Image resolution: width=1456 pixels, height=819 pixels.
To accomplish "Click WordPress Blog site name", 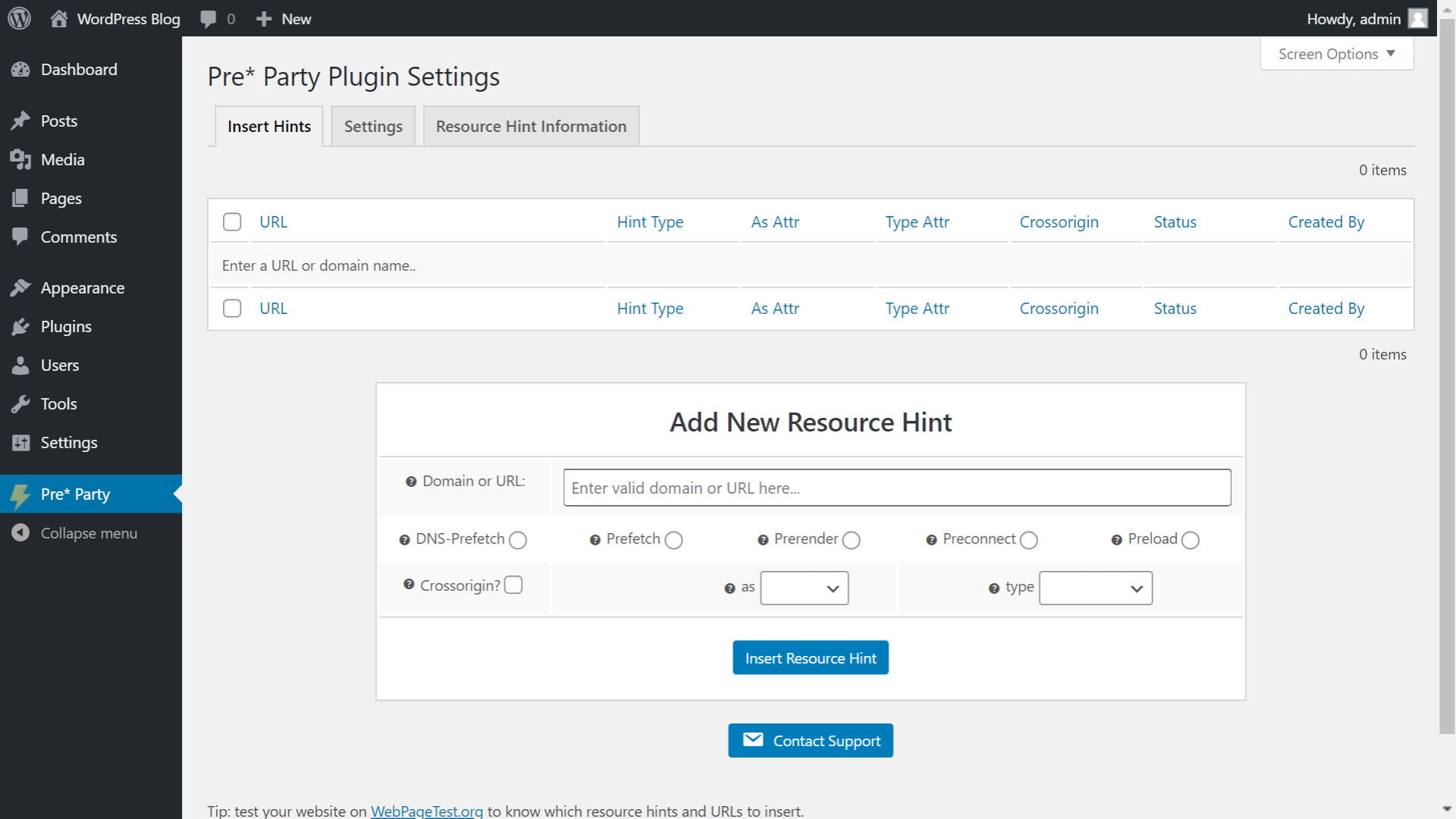I will (128, 19).
